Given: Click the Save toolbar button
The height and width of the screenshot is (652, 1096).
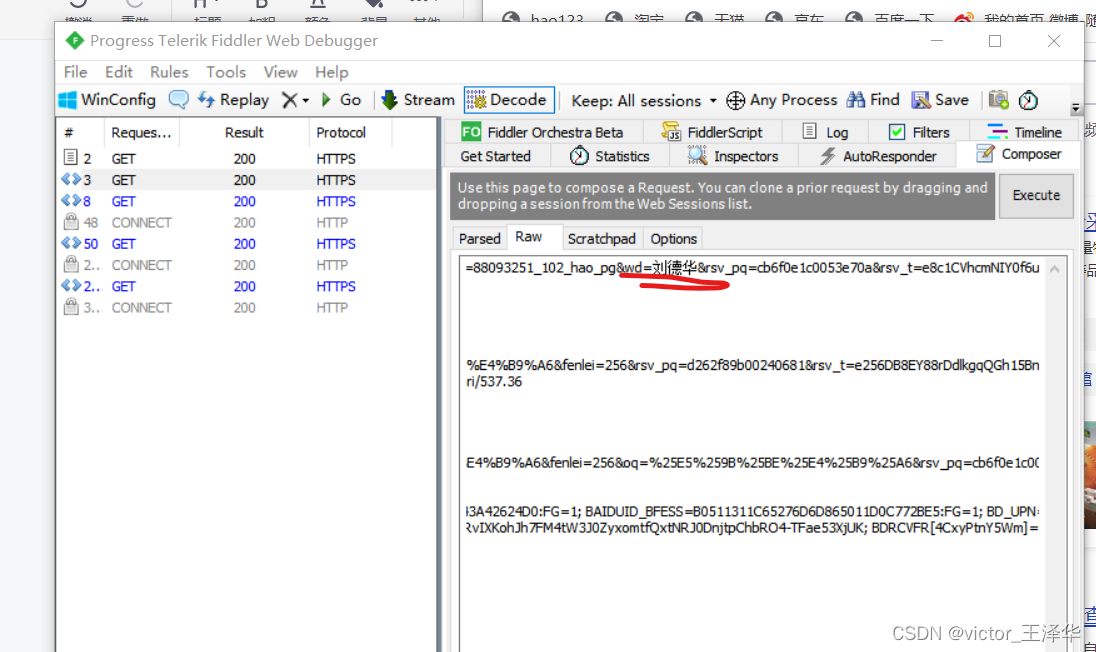Looking at the screenshot, I should 940,100.
